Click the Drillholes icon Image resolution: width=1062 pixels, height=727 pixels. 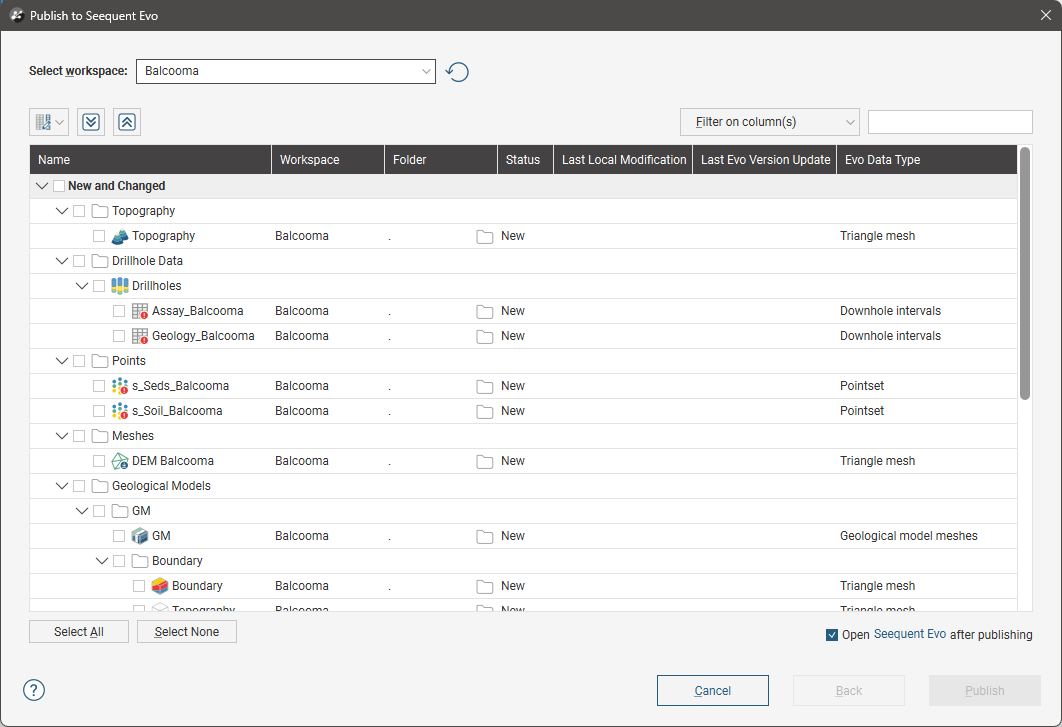tap(120, 286)
